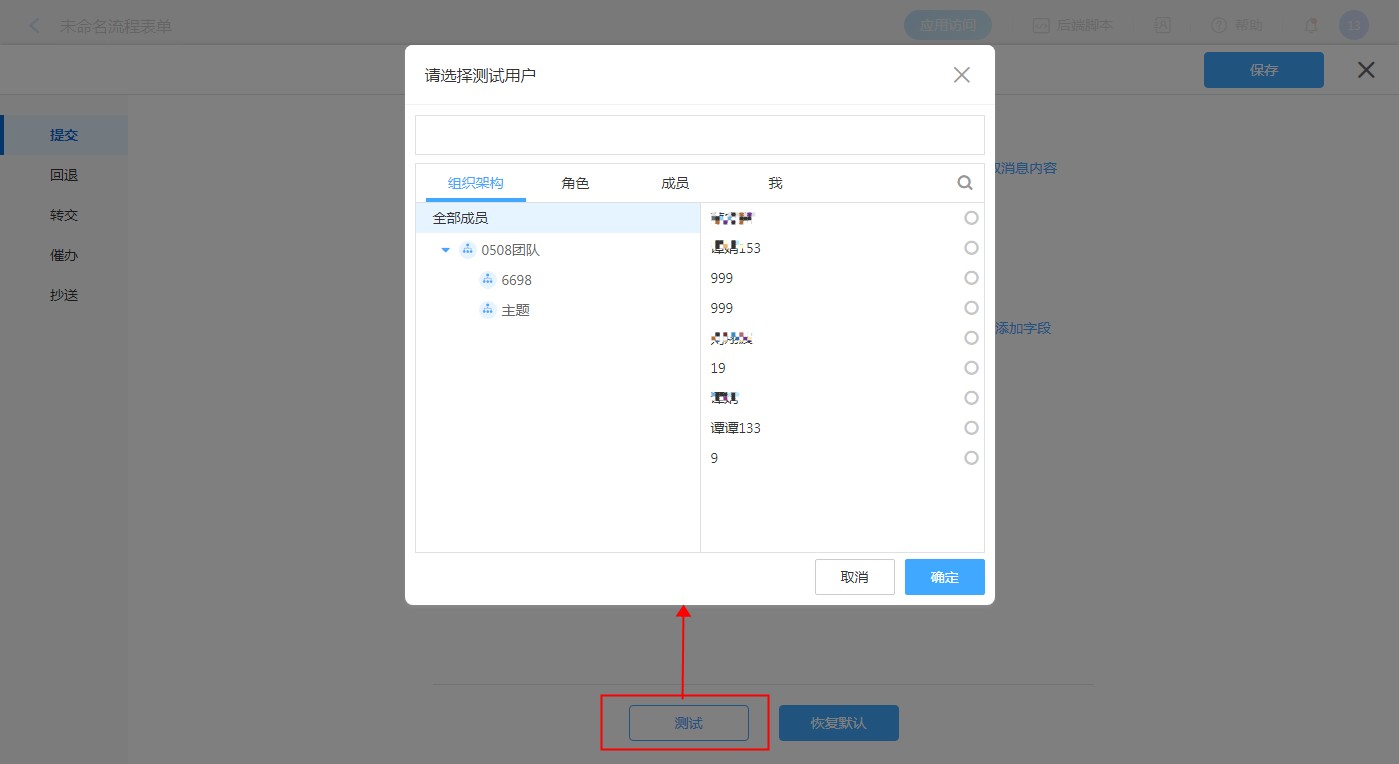Image resolution: width=1399 pixels, height=764 pixels.
Task: Open the notification bell in header
Action: coord(1310,25)
